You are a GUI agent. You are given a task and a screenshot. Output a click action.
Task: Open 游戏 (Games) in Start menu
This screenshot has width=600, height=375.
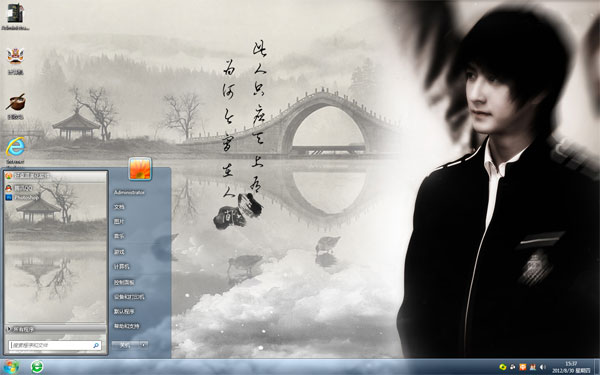coord(119,252)
